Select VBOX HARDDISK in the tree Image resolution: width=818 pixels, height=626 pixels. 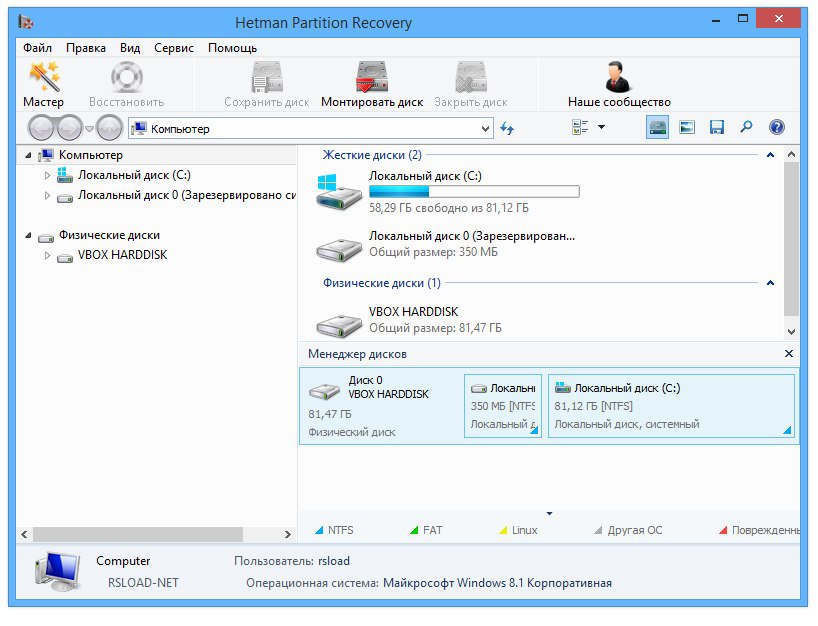click(x=123, y=255)
